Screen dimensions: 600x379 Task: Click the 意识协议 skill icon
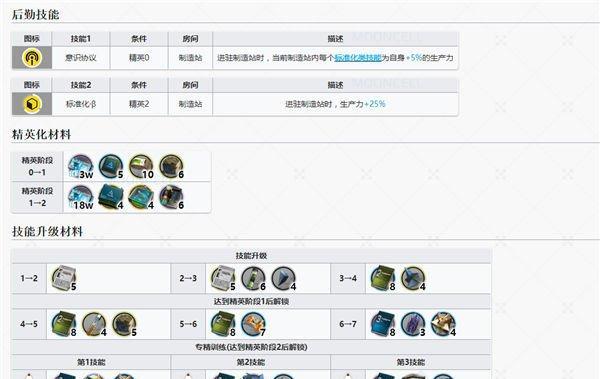click(32, 58)
